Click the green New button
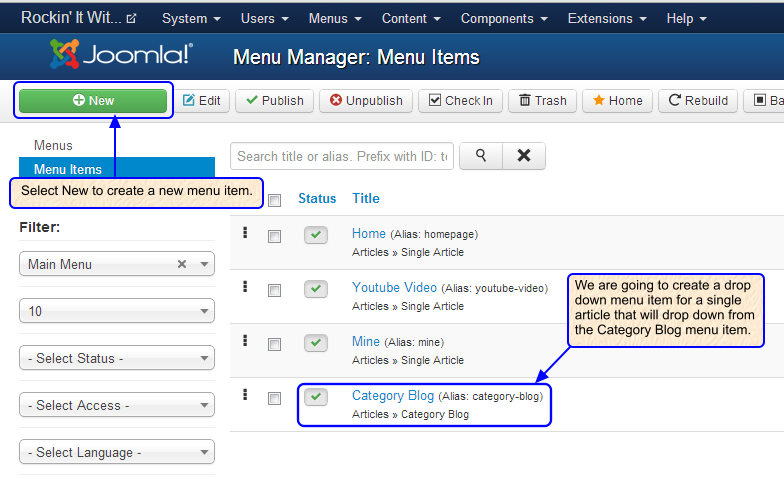 click(x=93, y=100)
